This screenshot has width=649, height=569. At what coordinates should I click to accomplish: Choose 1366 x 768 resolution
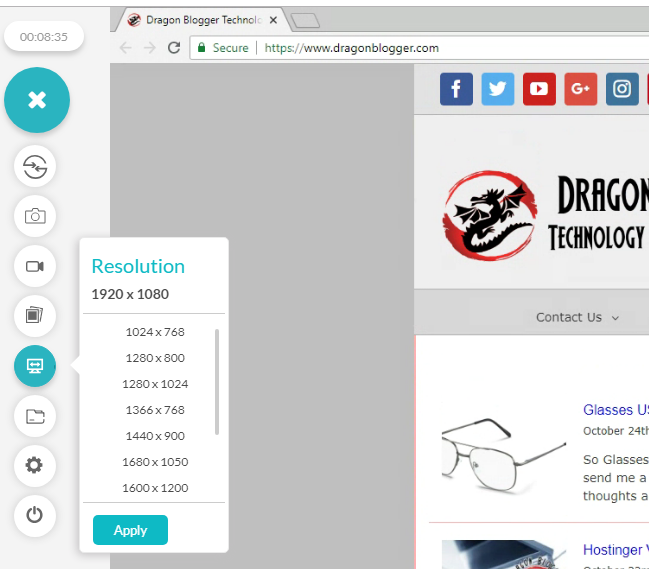(155, 410)
